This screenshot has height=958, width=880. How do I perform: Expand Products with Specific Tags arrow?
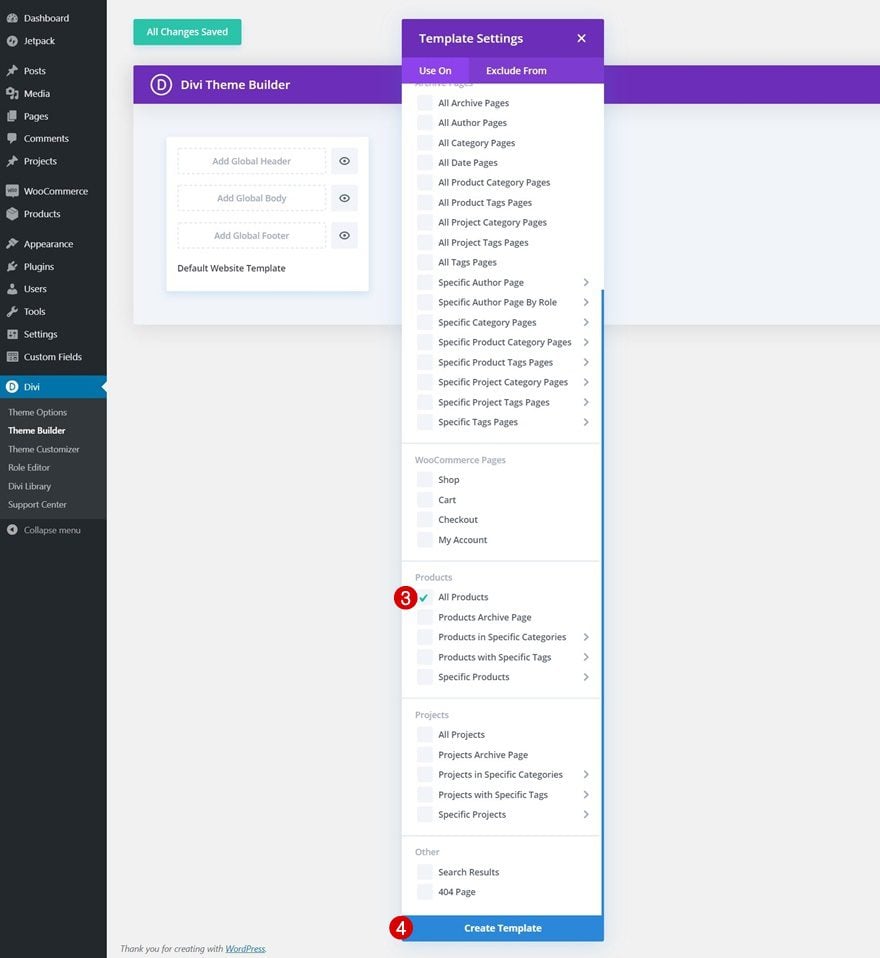586,657
